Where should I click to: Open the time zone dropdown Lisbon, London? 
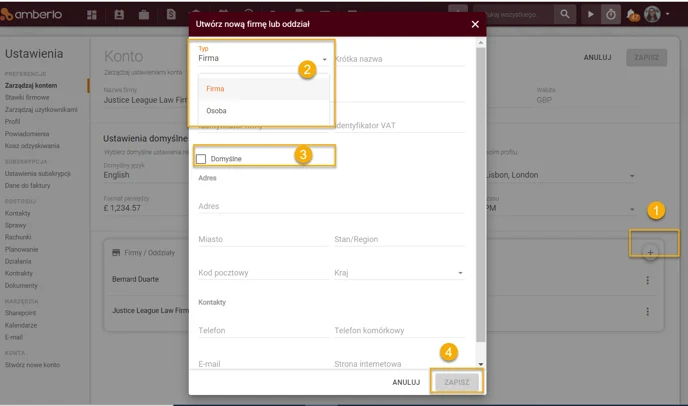tap(560, 175)
